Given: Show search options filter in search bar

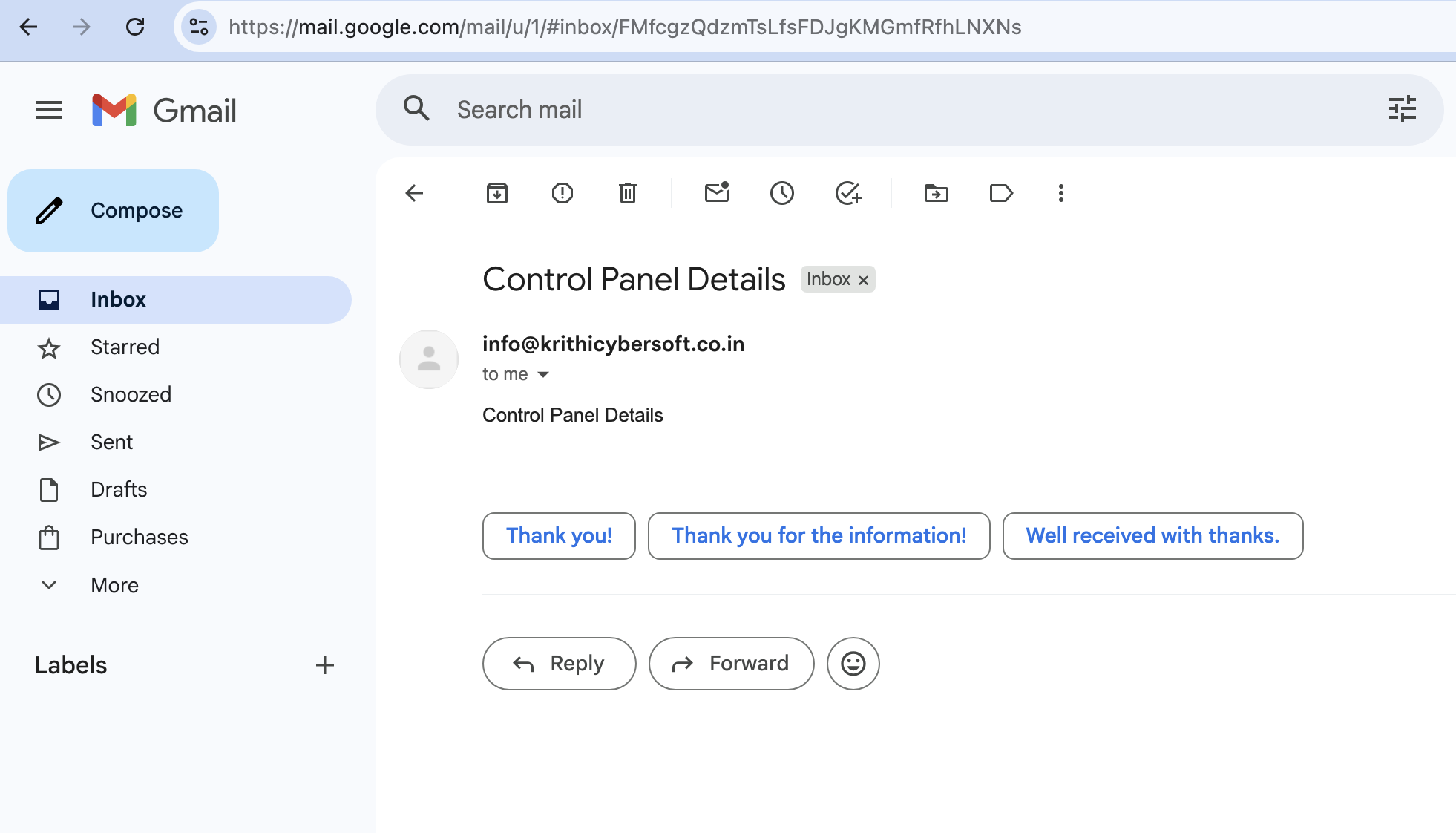Looking at the screenshot, I should tap(1402, 109).
